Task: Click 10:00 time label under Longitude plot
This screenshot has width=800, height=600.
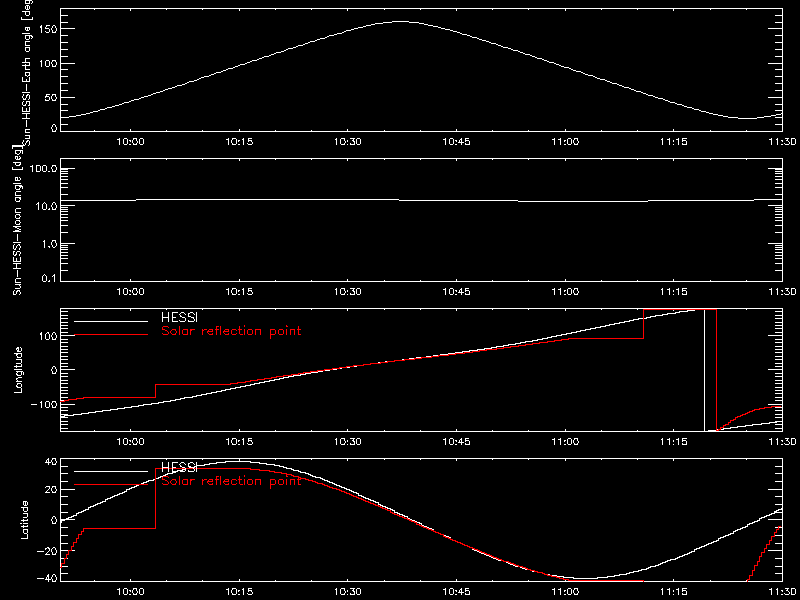Action: (x=131, y=441)
